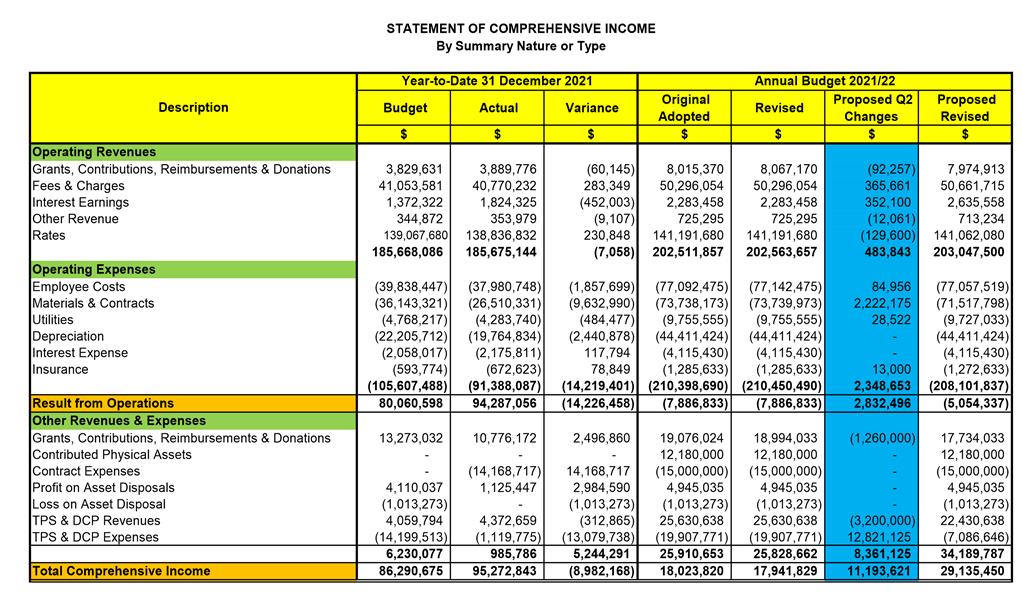Select the final proposed revised total 29,135,450
The width and height of the screenshot is (1022, 596).
[972, 571]
